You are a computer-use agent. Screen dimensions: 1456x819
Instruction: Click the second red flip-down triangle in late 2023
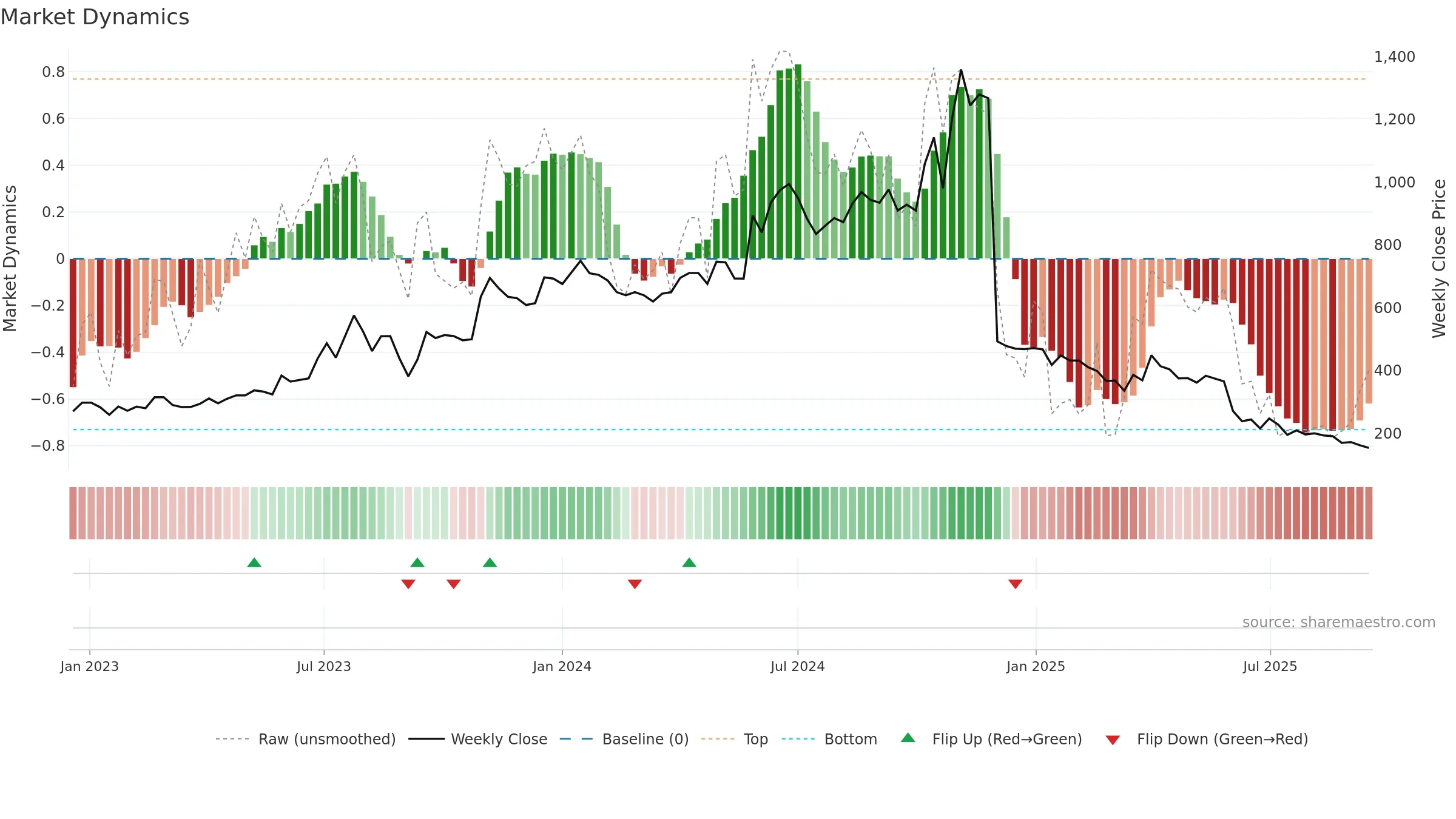[454, 584]
